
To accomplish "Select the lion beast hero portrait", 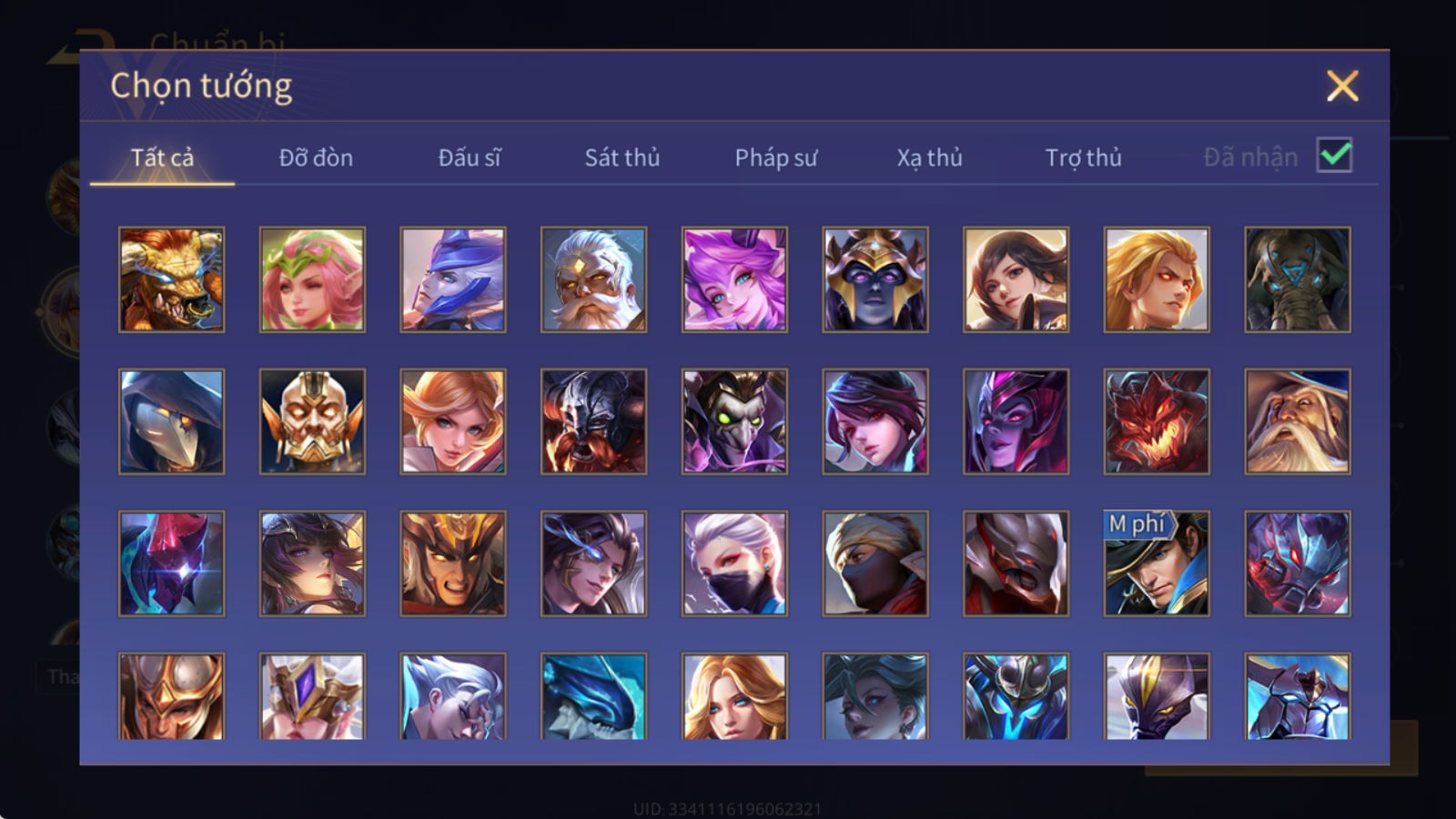I will pos(171,279).
